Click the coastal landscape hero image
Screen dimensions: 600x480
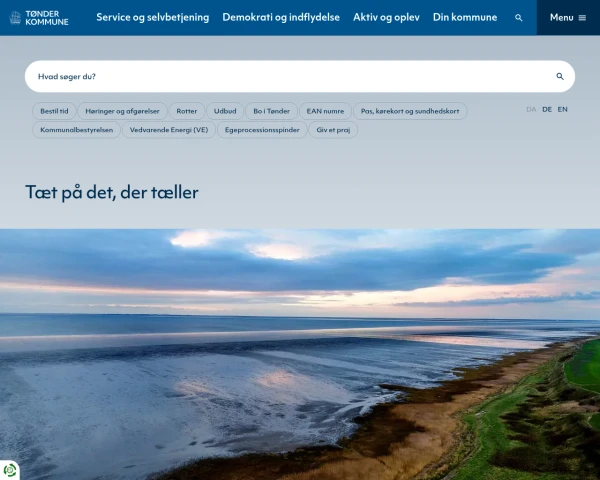[x=300, y=354]
